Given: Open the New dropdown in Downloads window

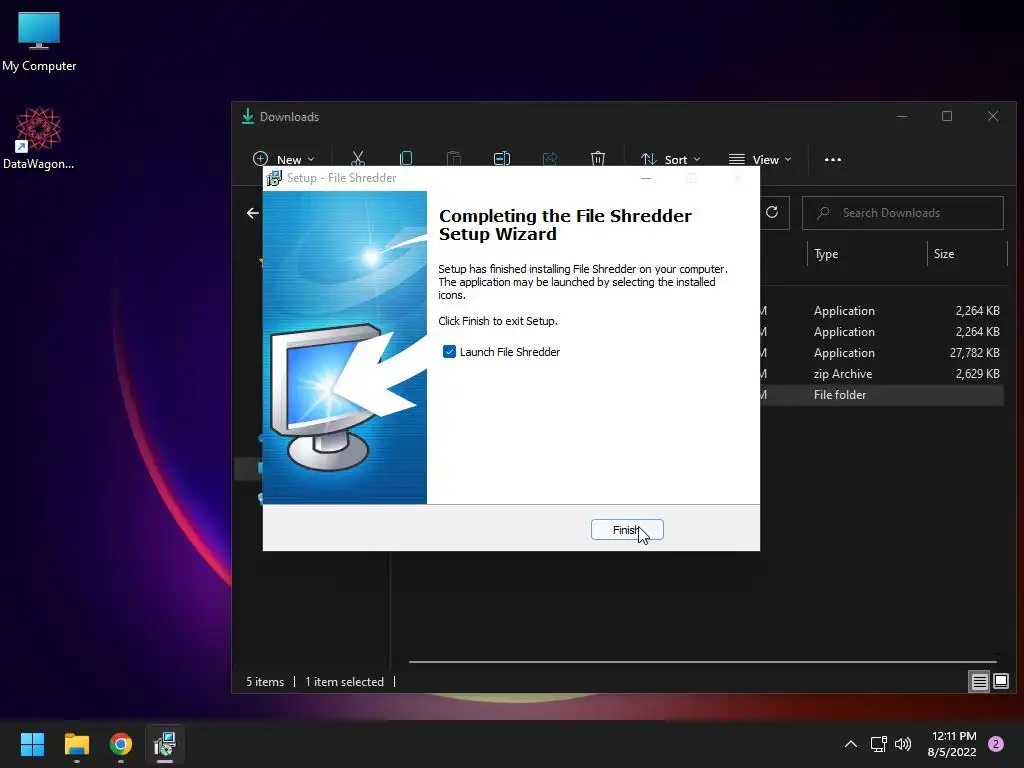Looking at the screenshot, I should (283, 159).
